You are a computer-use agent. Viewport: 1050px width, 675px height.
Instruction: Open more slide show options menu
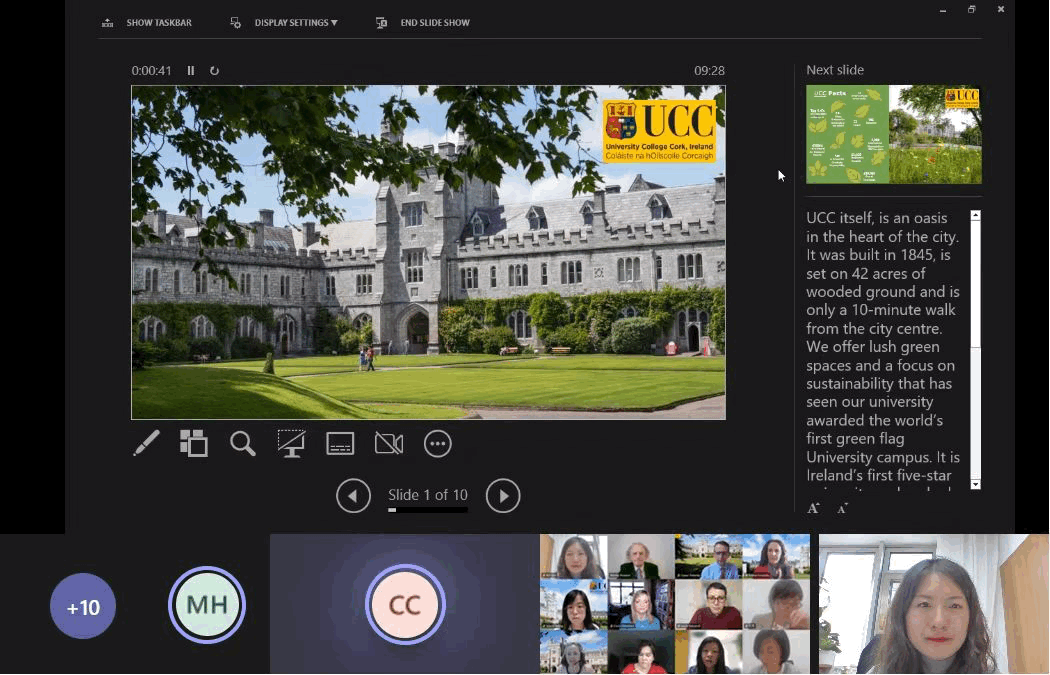[438, 443]
